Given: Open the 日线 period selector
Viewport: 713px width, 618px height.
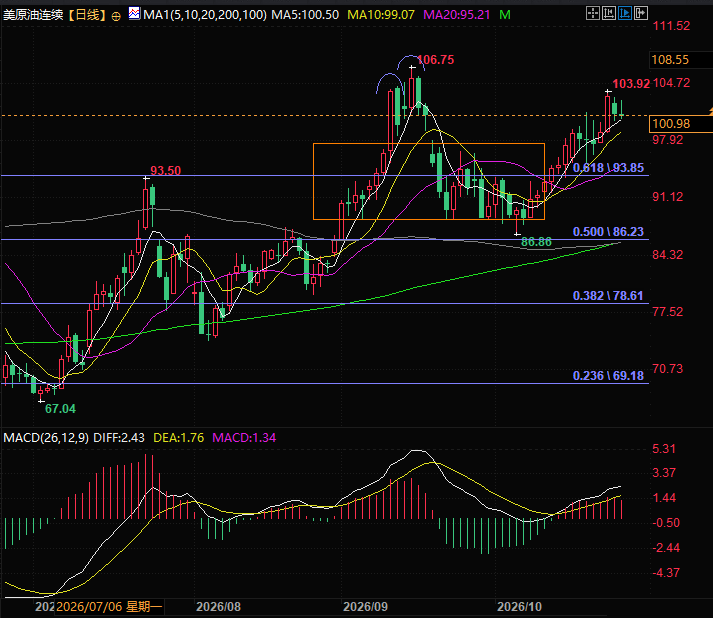Looking at the screenshot, I should pyautogui.click(x=87, y=15).
